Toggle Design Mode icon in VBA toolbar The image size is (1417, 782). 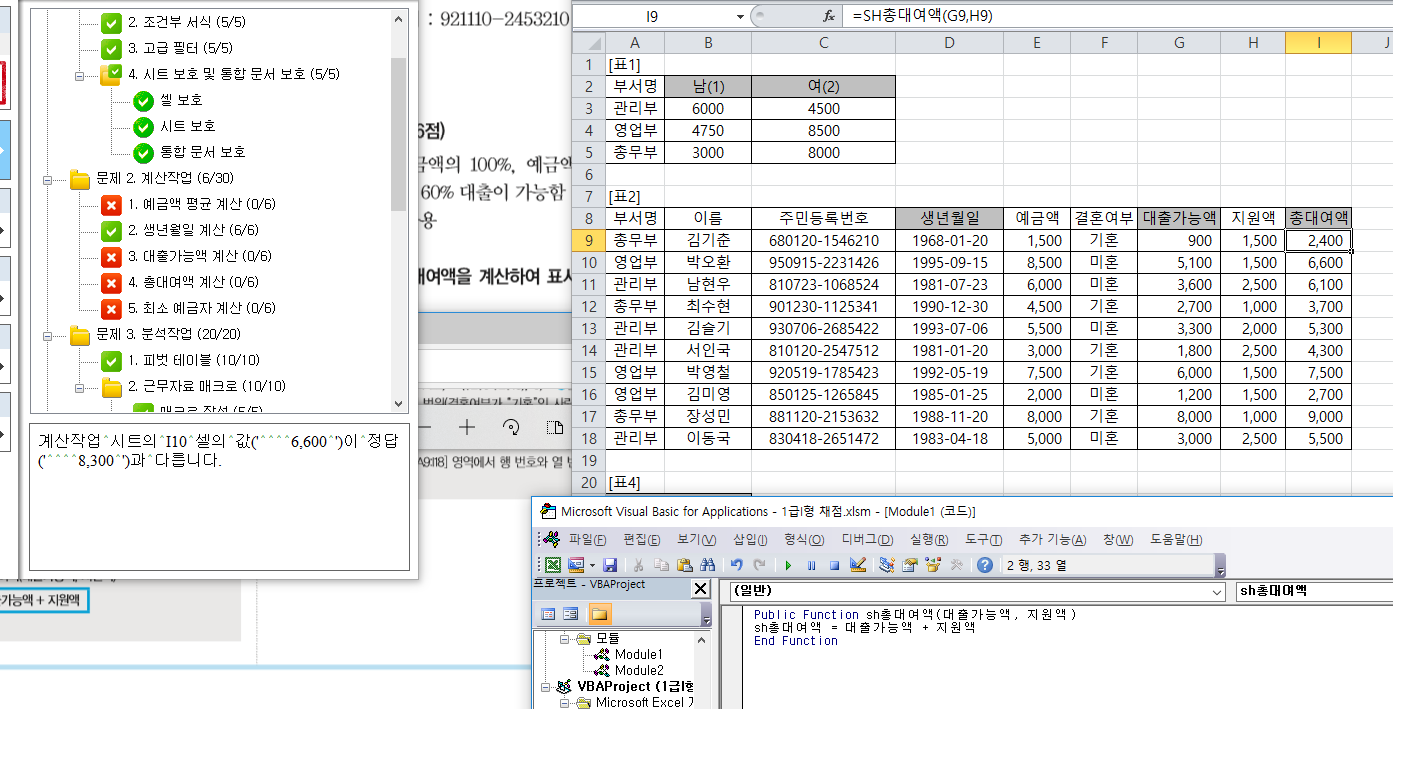tap(857, 565)
